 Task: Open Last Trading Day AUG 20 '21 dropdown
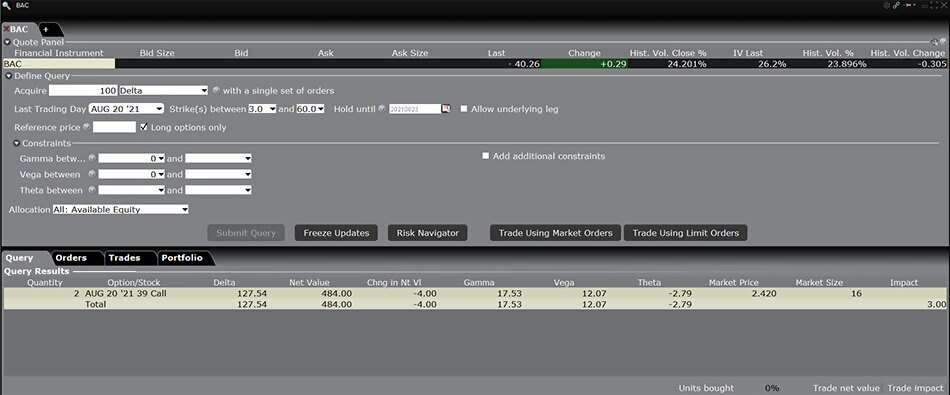[x=126, y=109]
